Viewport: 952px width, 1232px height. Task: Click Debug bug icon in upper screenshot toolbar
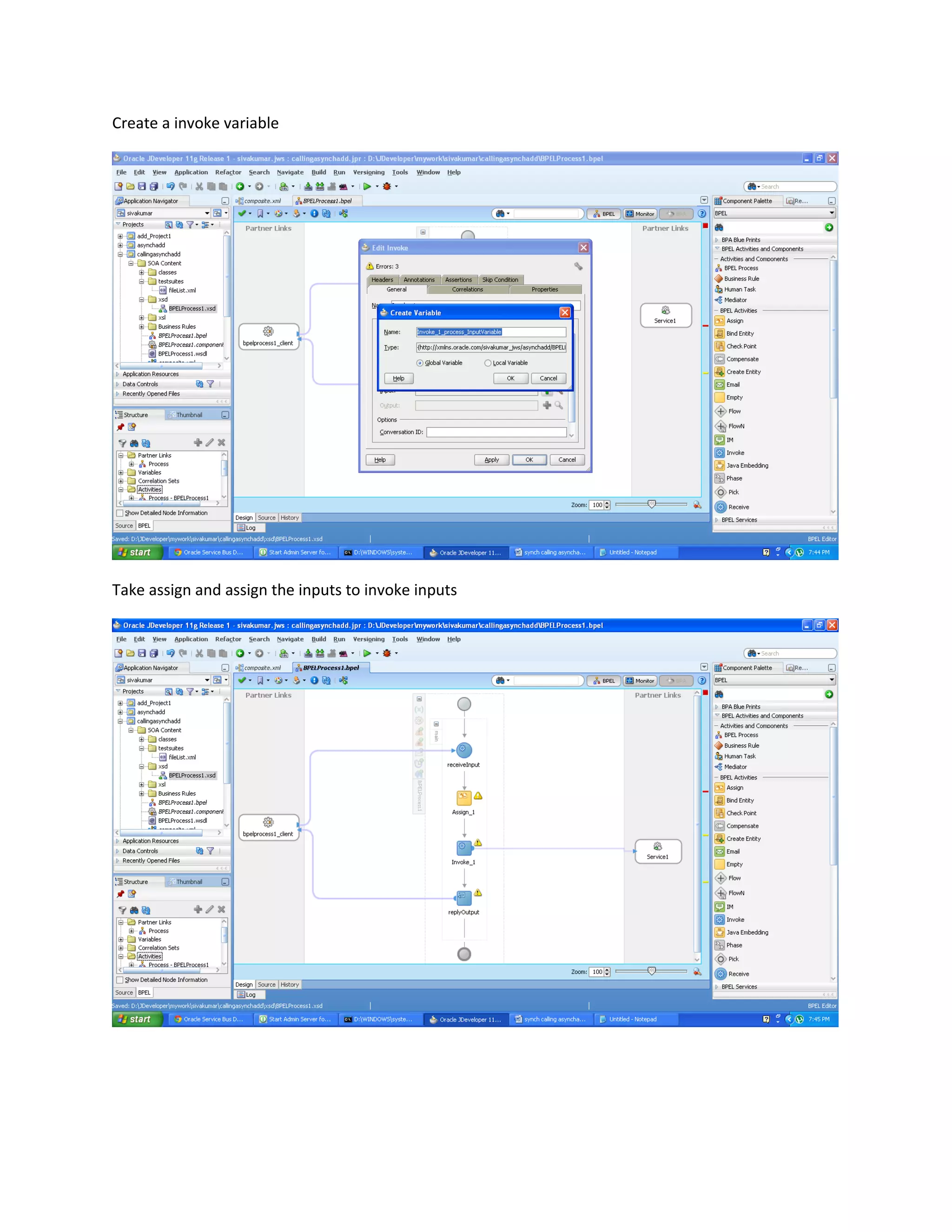point(387,186)
